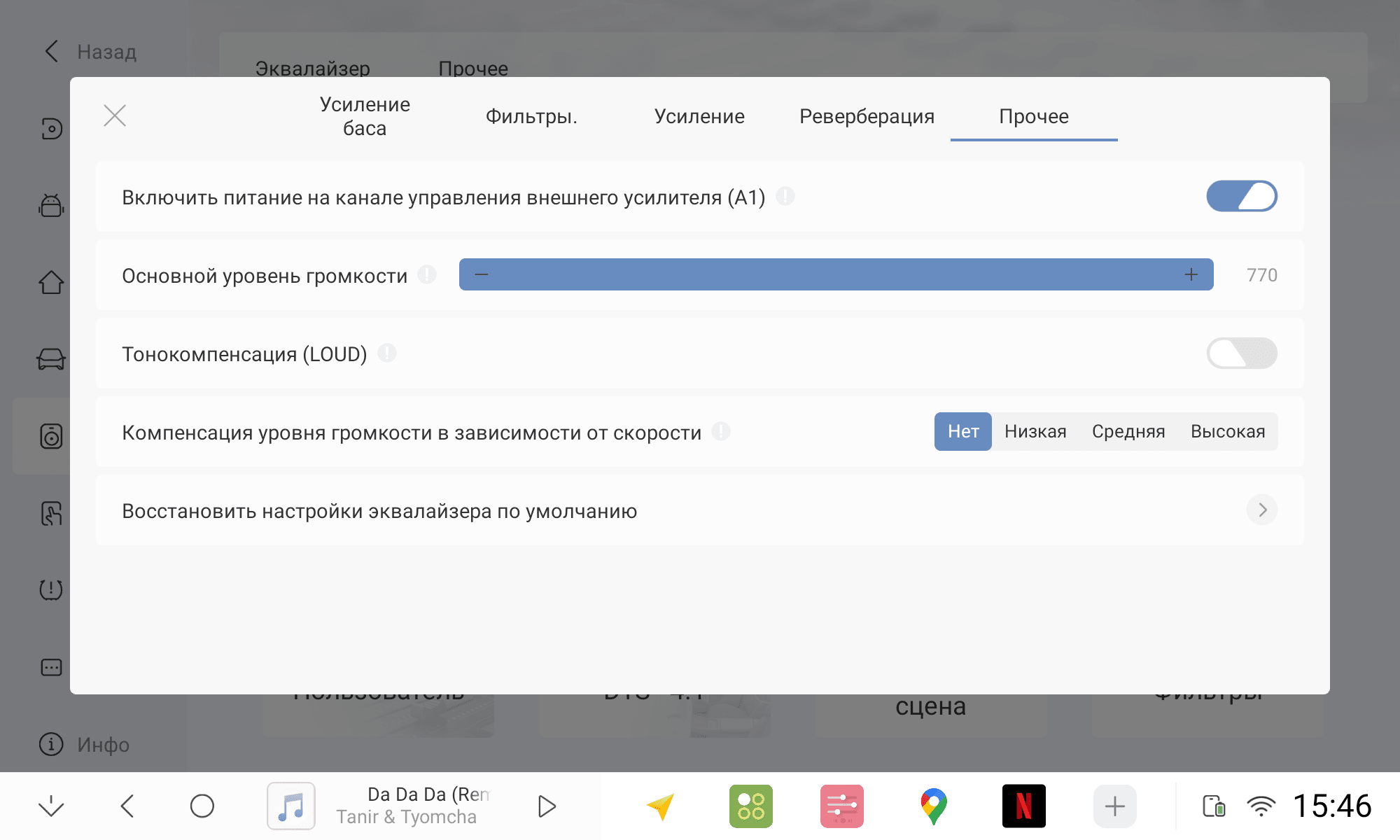Open the pink equalizer sliders app
1400x840 pixels.
842,806
